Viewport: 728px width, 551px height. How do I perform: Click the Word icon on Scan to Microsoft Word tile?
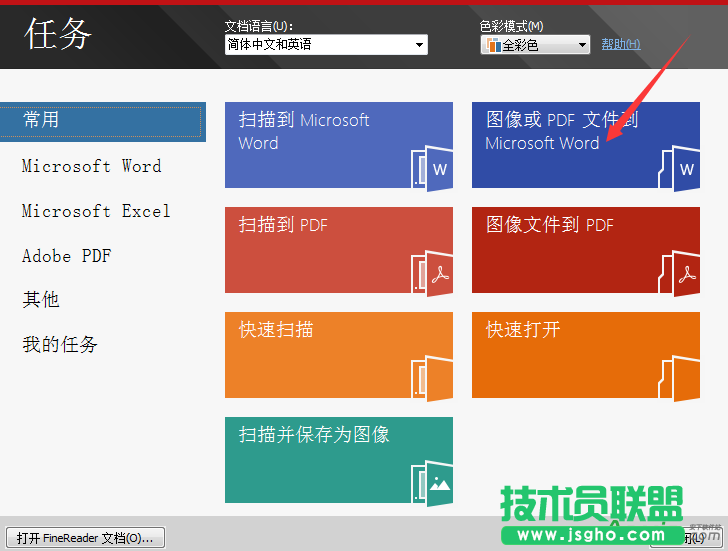point(432,169)
